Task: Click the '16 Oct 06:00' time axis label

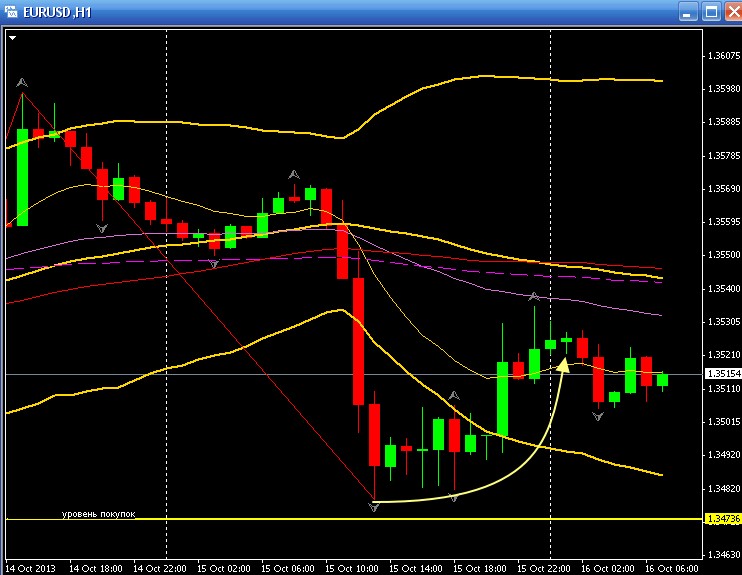Action: 671,568
